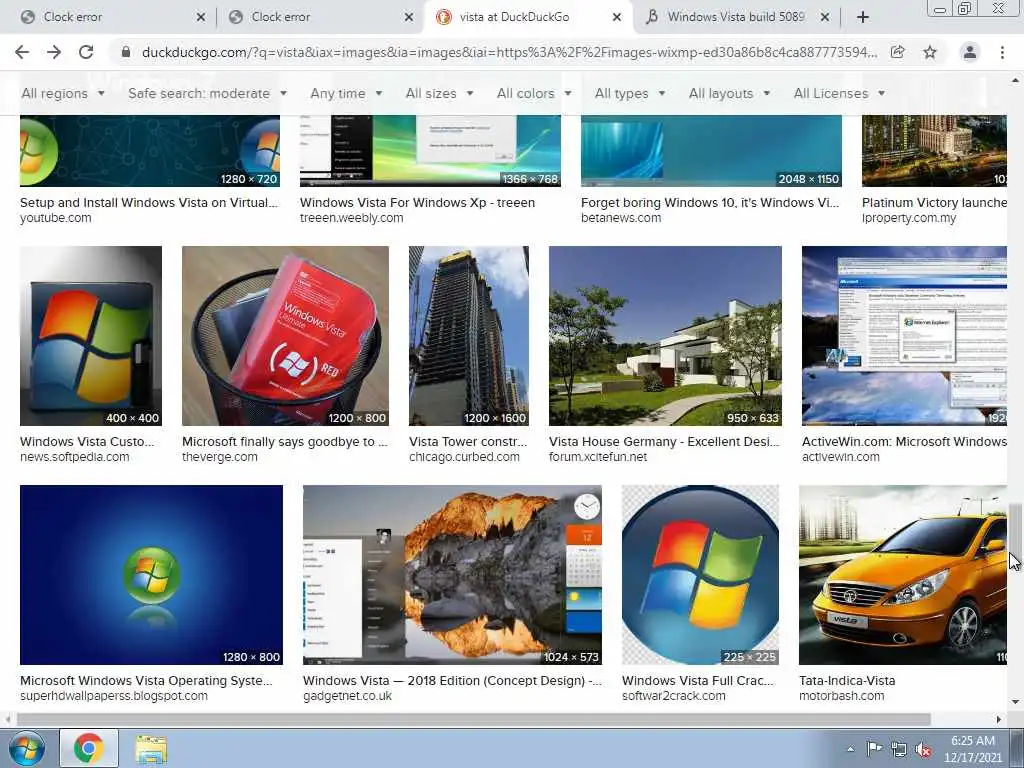Open Chrome from the taskbar
Viewport: 1024px width, 768px height.
pos(89,748)
